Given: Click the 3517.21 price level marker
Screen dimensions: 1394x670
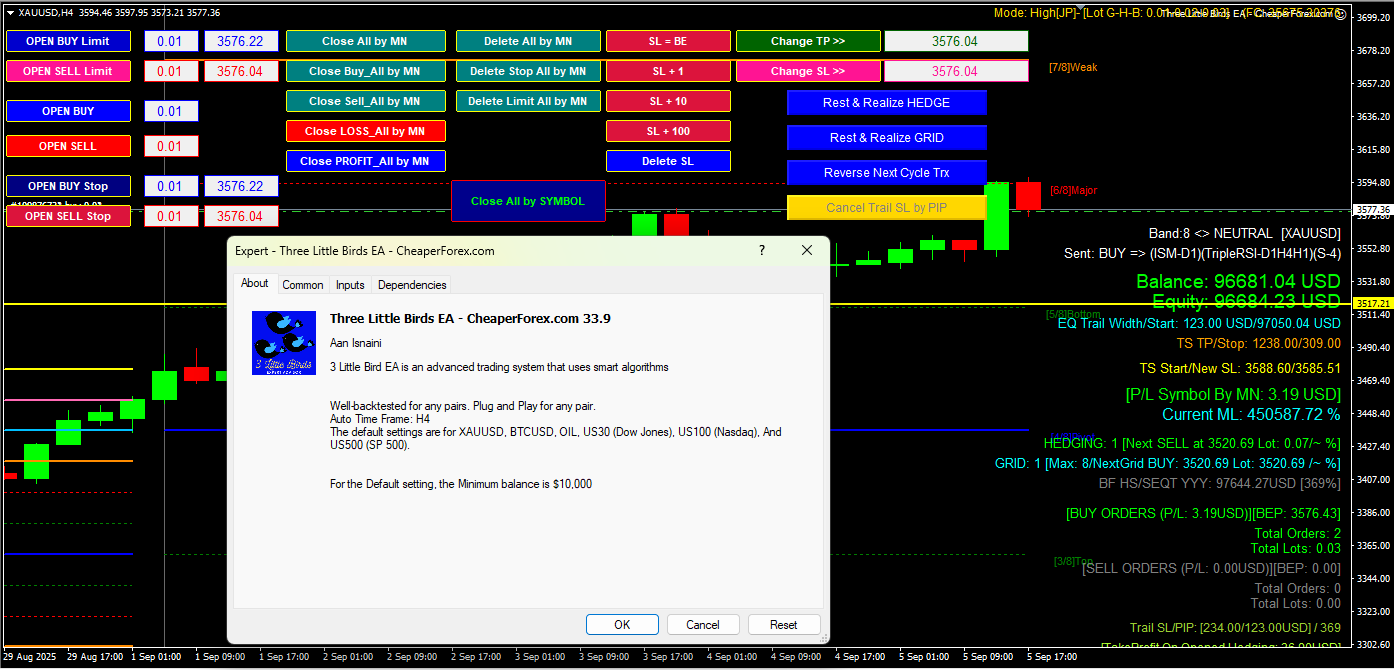Looking at the screenshot, I should click(x=1372, y=303).
